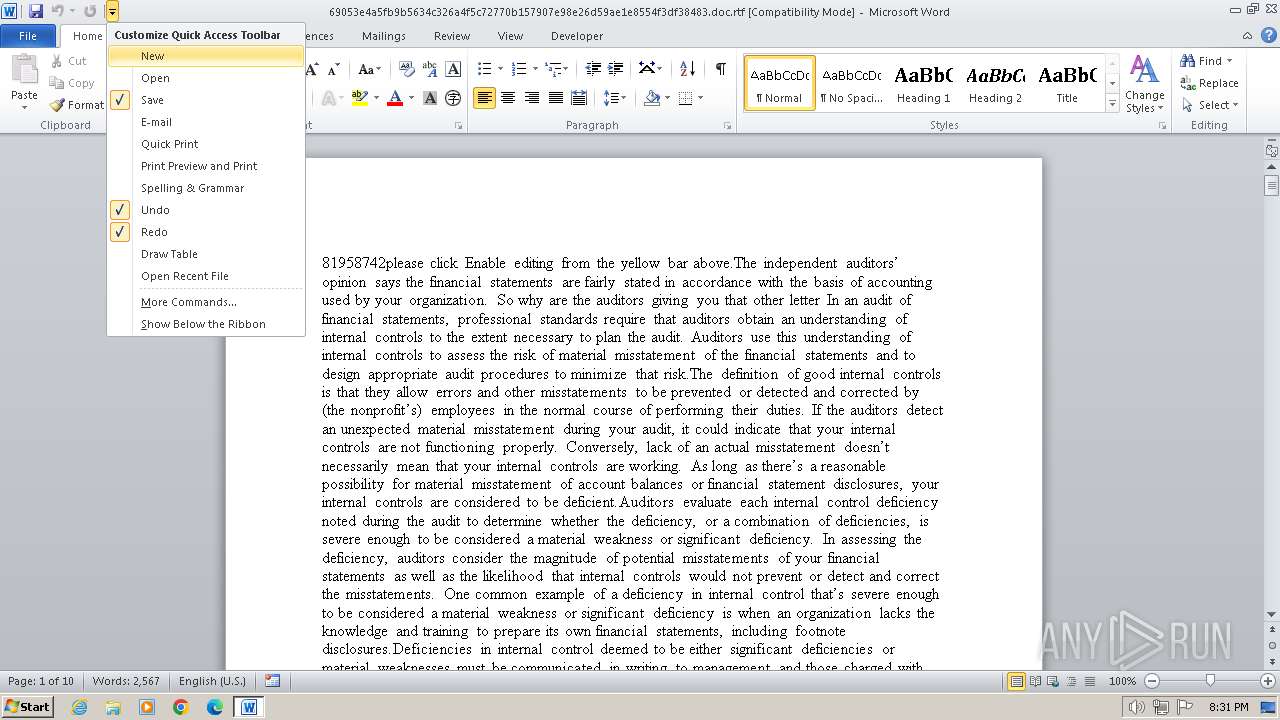Click the Character Border icon
The width and height of the screenshot is (1280, 720).
[x=453, y=69]
